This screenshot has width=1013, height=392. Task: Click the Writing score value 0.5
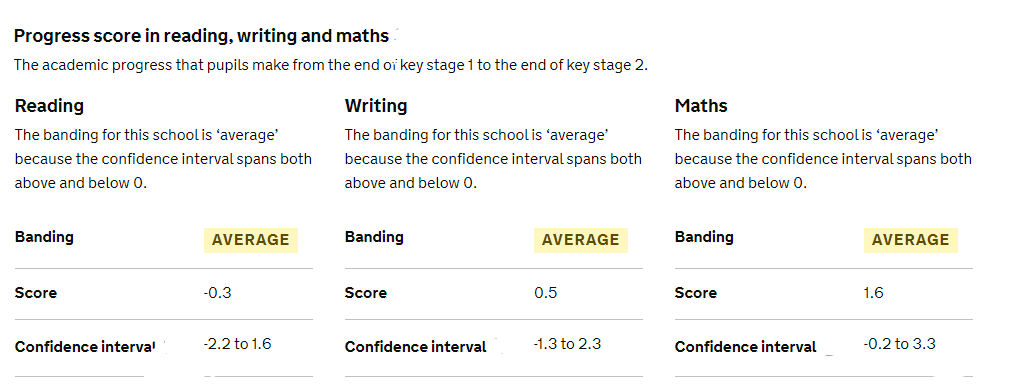tap(545, 293)
